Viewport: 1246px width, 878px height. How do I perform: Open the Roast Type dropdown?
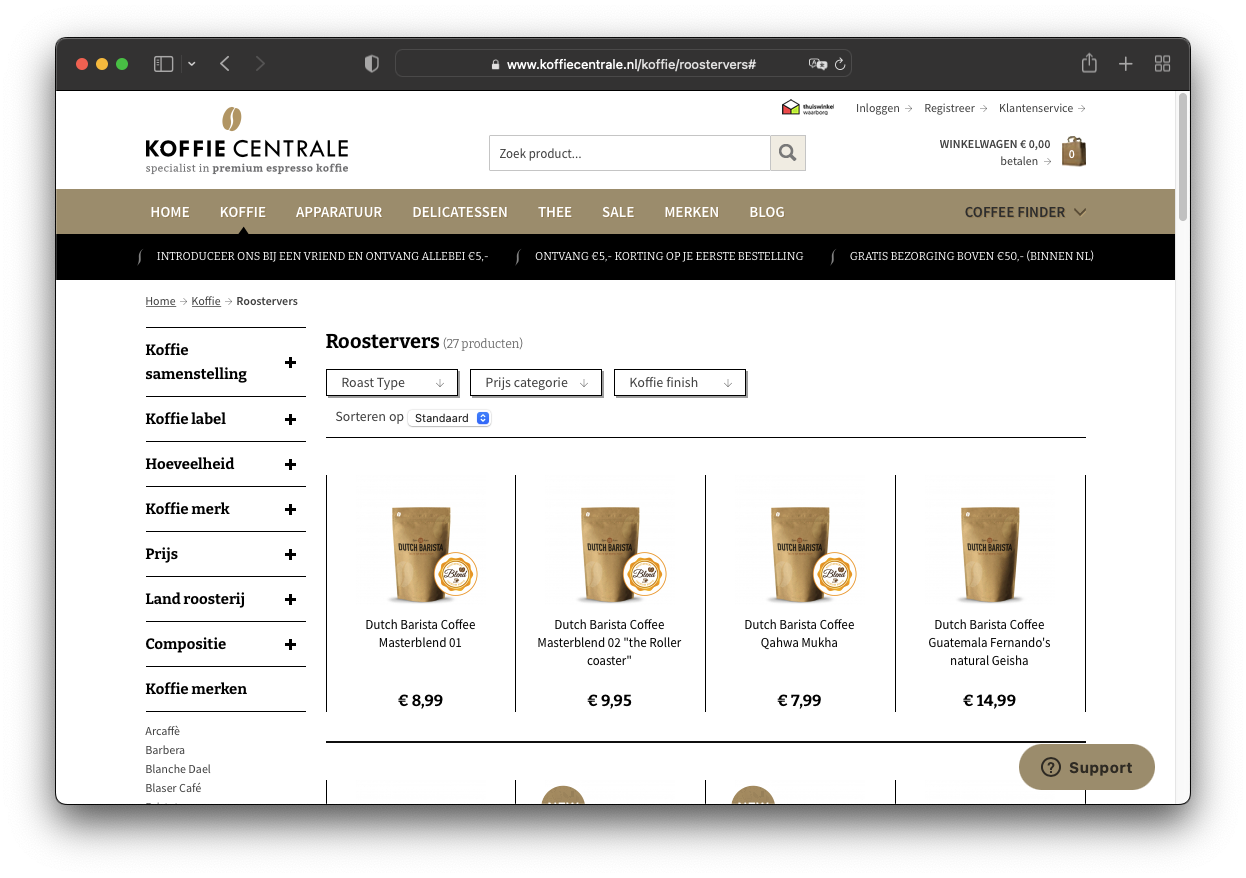click(392, 382)
